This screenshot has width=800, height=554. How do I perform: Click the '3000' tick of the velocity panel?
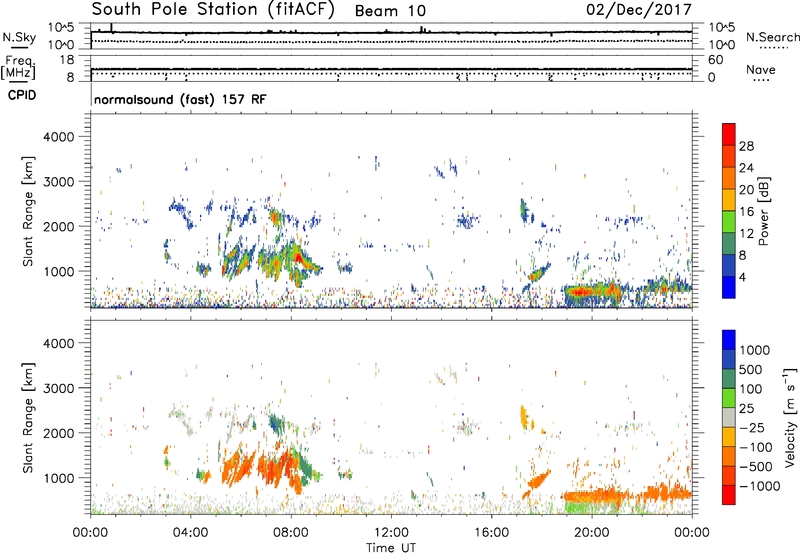[x=58, y=388]
